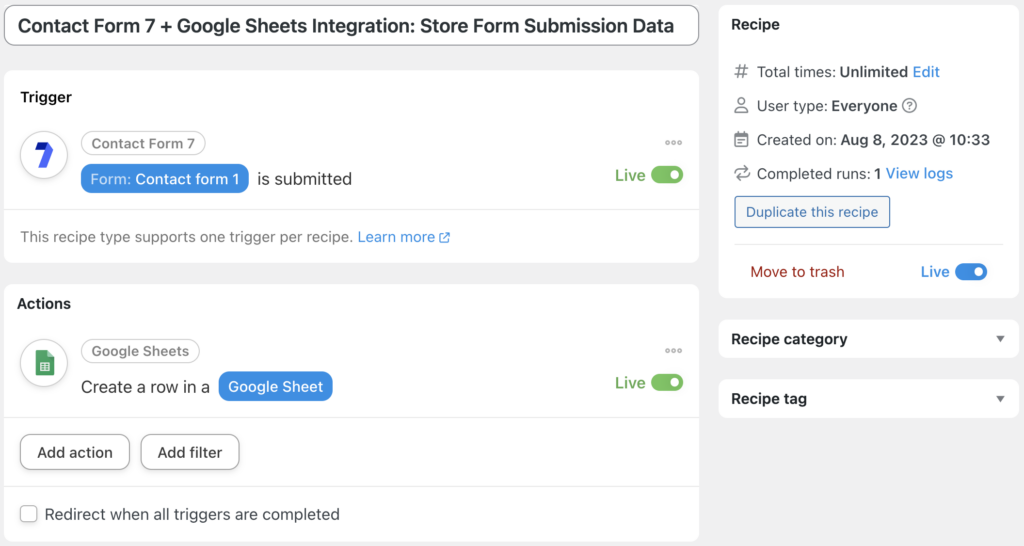Disable the Google Sheets action Live toggle
Screen dimensions: 1024x546
667,383
